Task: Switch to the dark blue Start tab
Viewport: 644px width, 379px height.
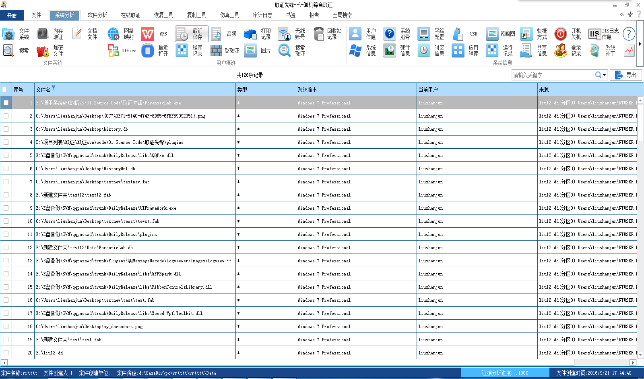Action: [12, 15]
